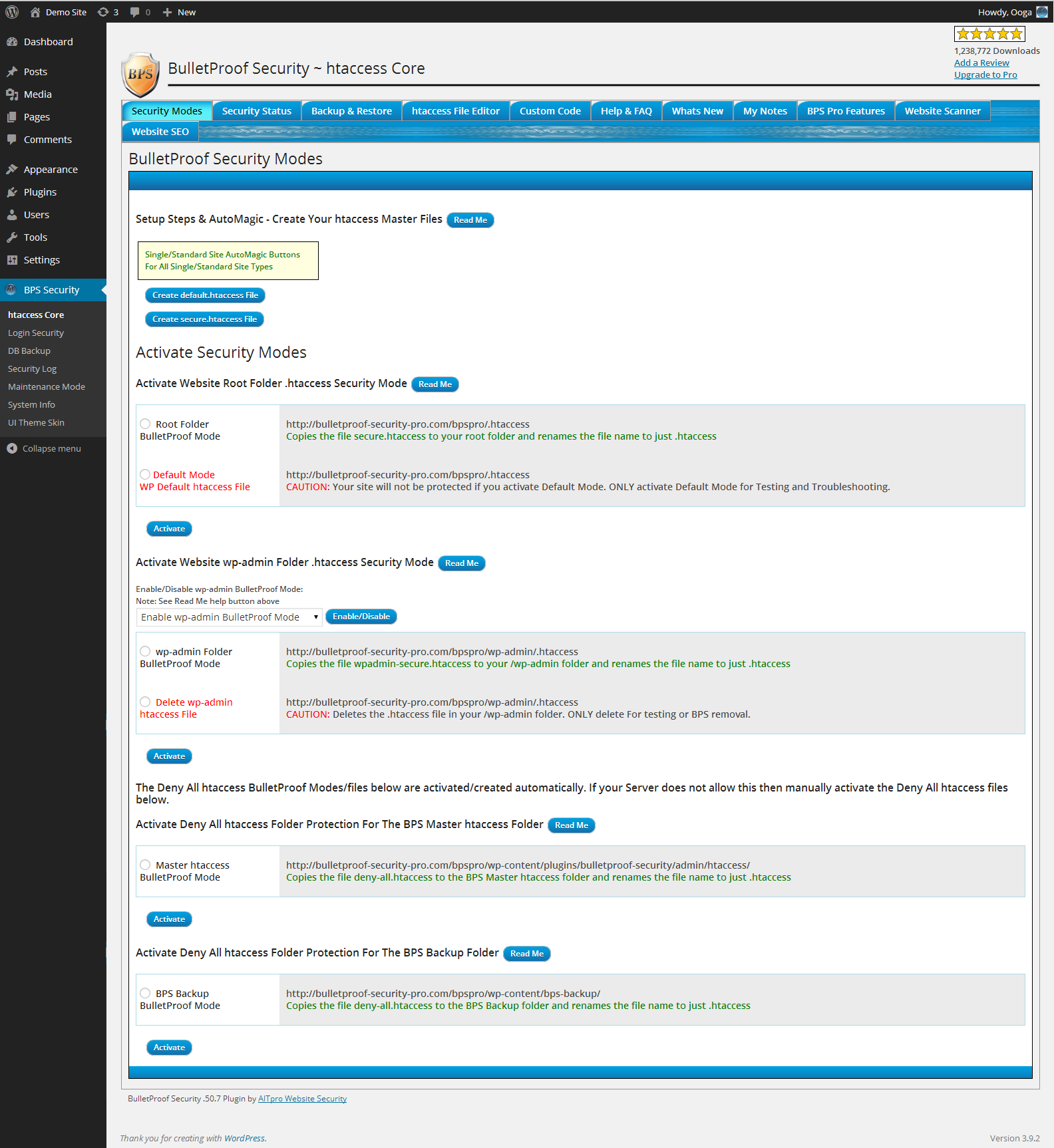
Task: Open My Notes tab
Action: point(765,111)
